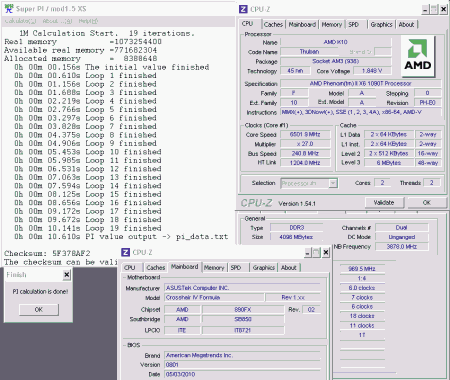
Task: Click the PI value output pi_data.txt line
Action: (x=121, y=237)
